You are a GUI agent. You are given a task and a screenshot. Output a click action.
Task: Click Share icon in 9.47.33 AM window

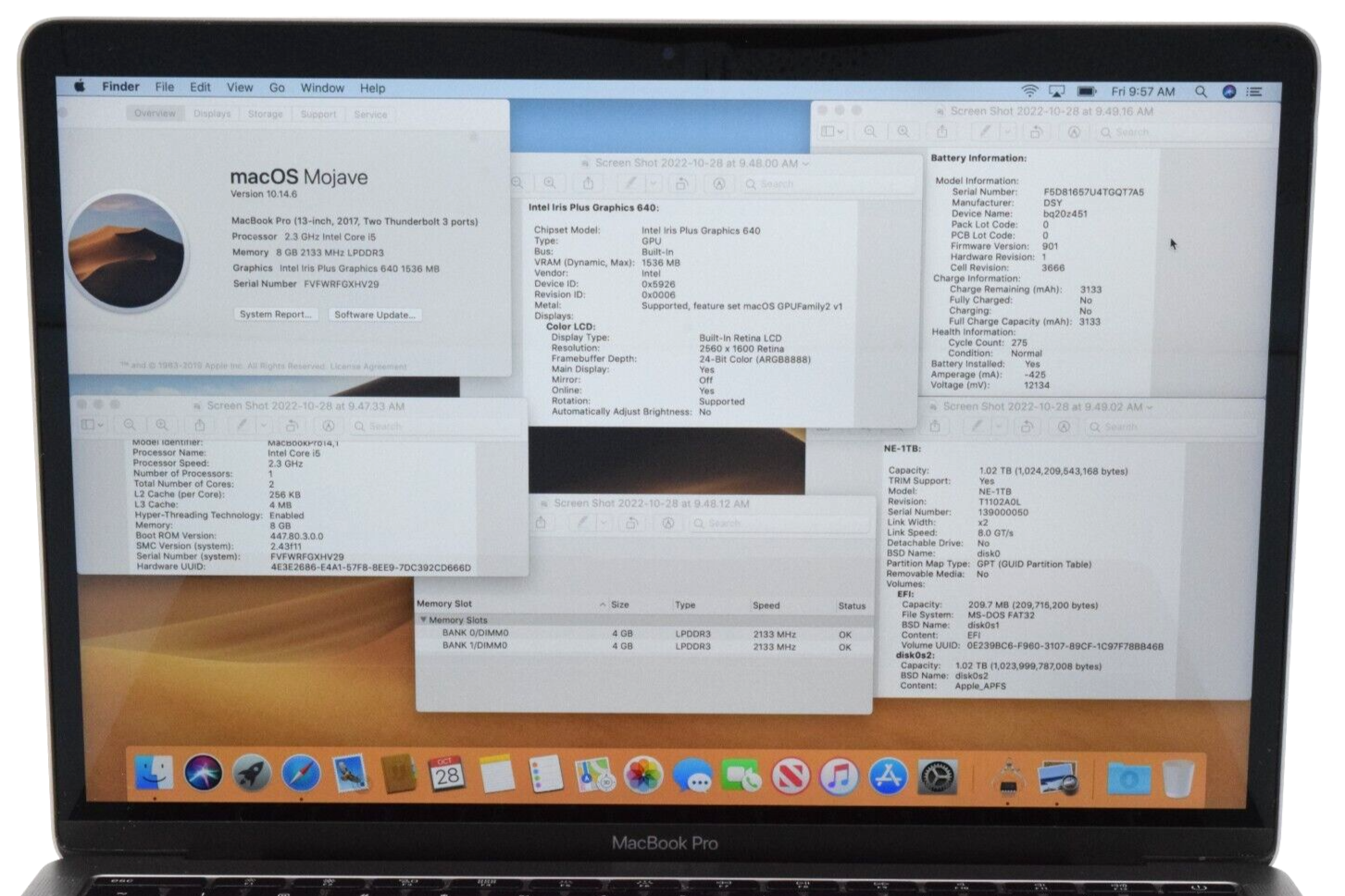pos(200,425)
